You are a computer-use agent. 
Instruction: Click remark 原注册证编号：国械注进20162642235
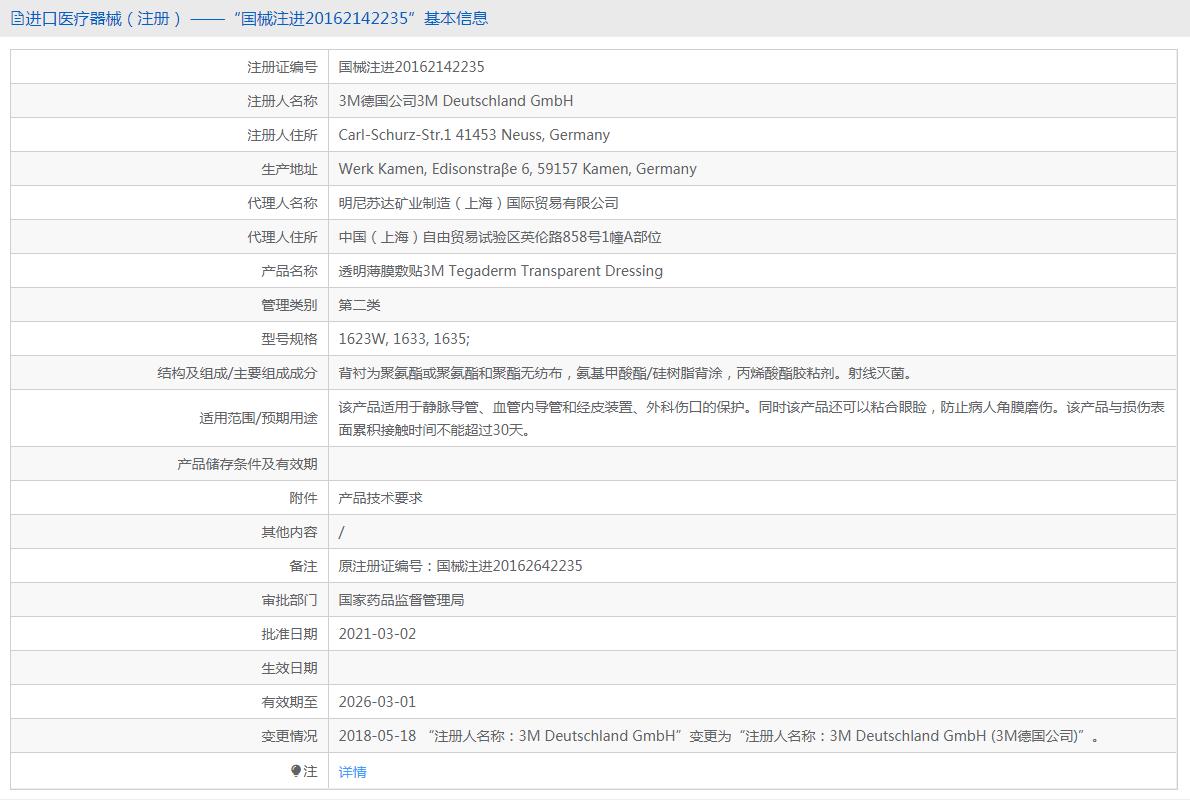click(x=461, y=566)
